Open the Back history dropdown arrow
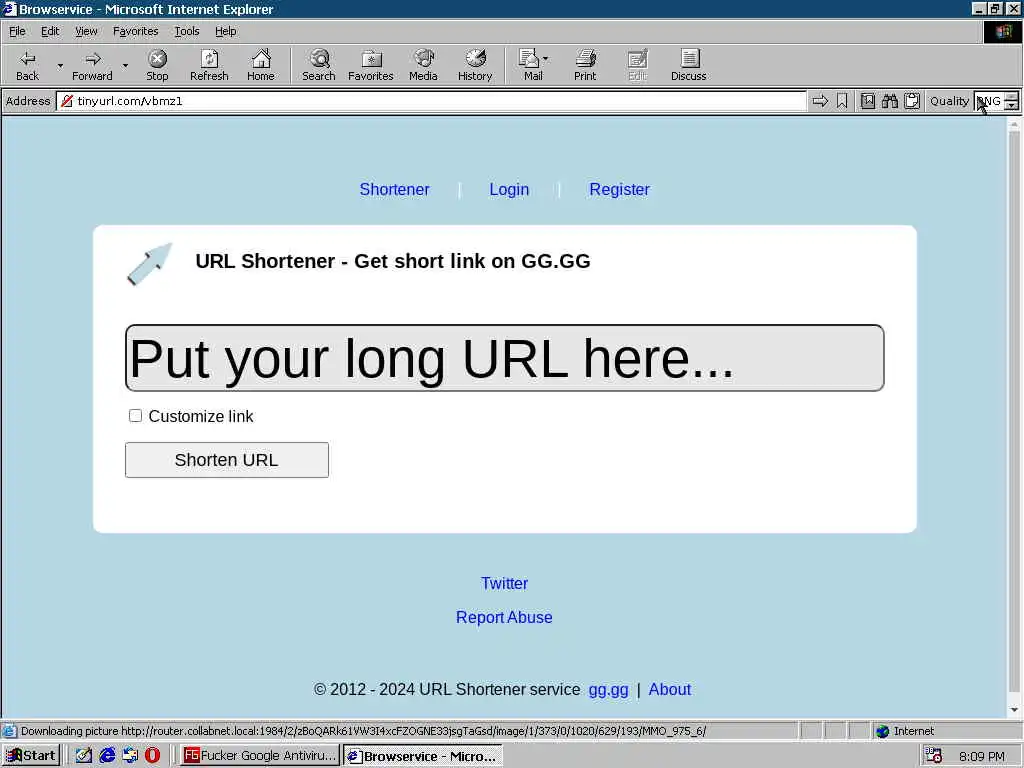Image resolution: width=1024 pixels, height=768 pixels. 60,65
